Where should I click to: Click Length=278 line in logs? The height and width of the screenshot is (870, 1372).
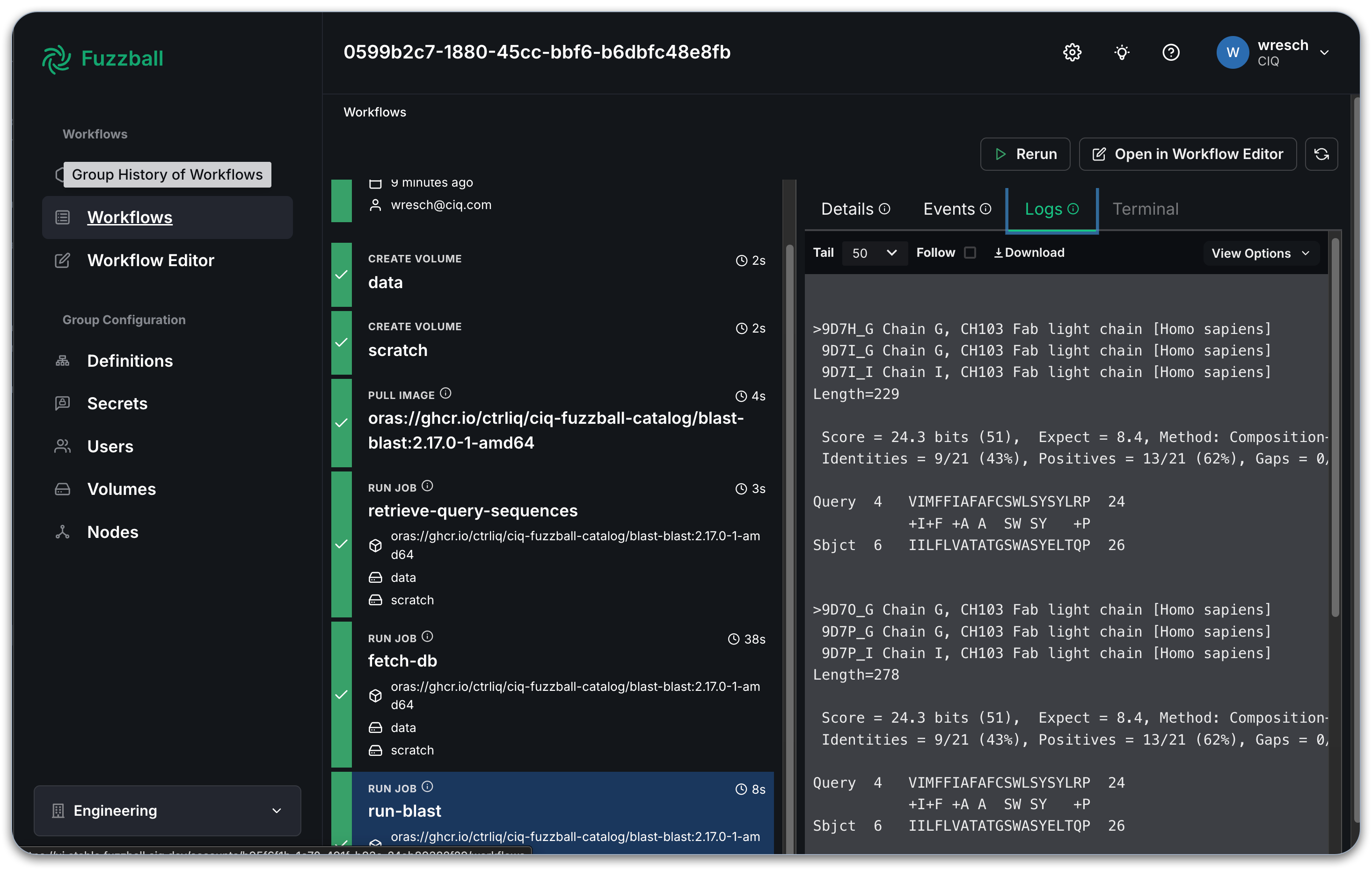click(x=856, y=674)
